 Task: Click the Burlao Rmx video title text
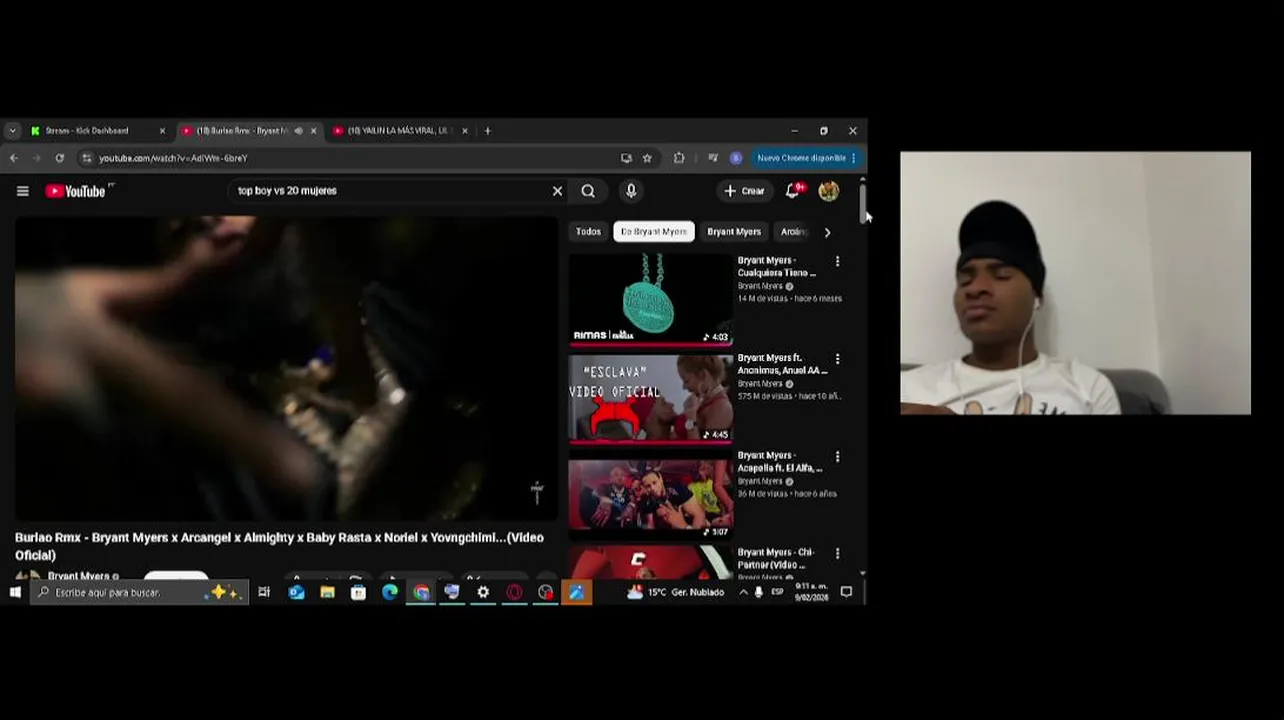[x=279, y=546]
